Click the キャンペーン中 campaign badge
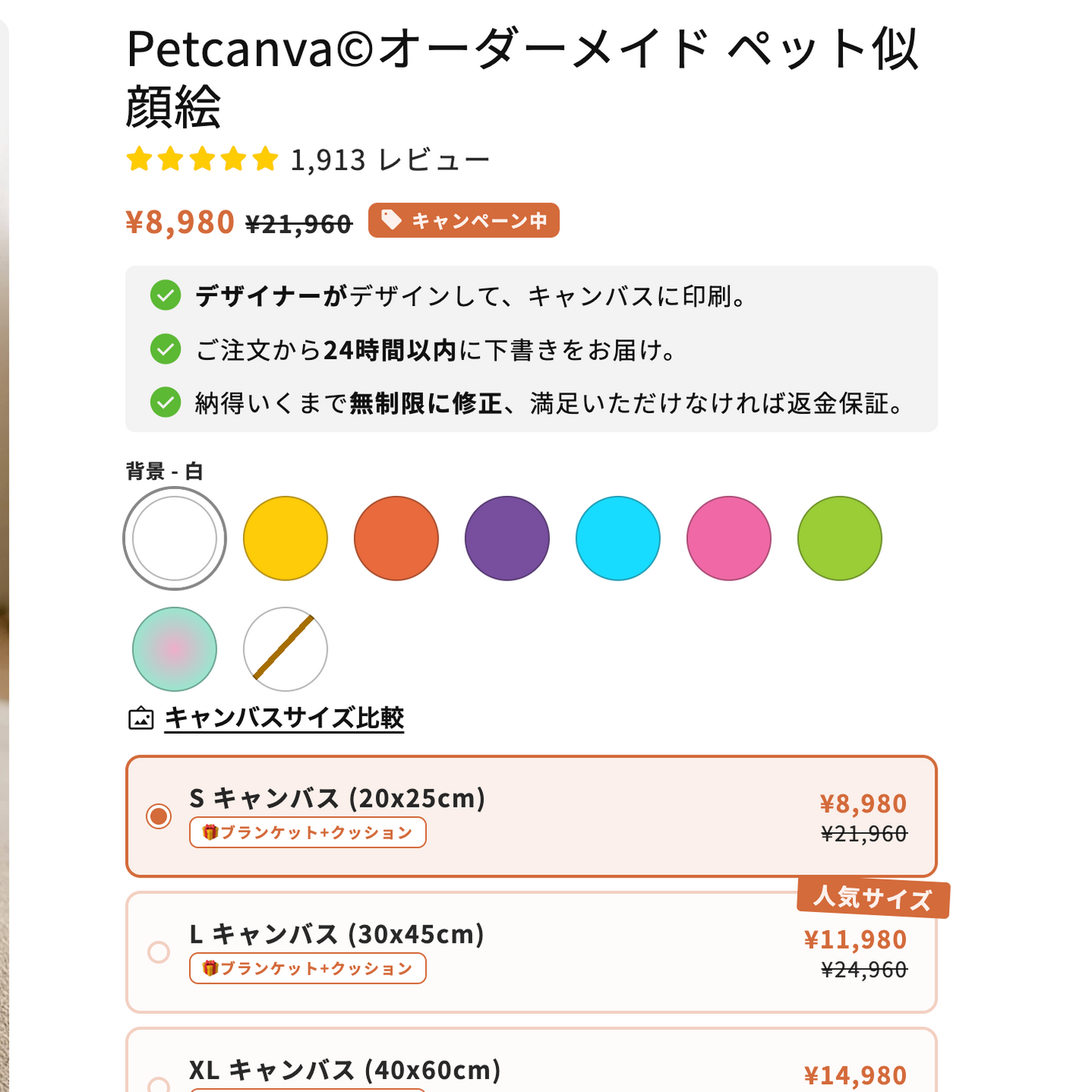 click(x=464, y=221)
